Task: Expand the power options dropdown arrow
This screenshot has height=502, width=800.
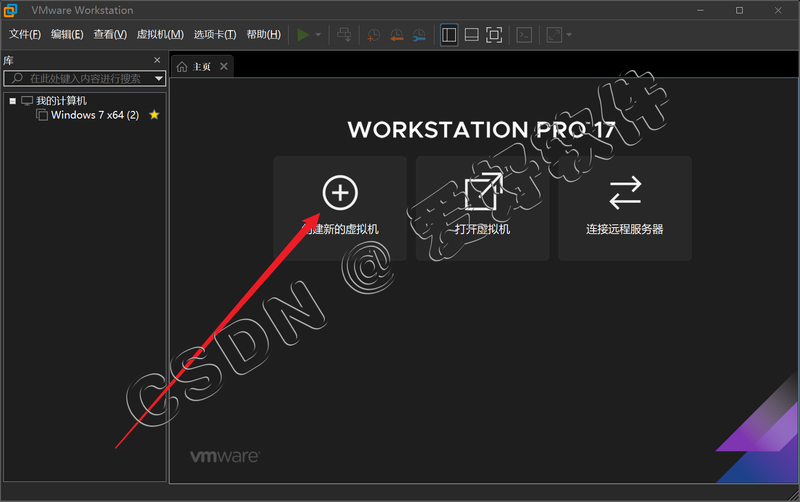Action: (x=318, y=35)
